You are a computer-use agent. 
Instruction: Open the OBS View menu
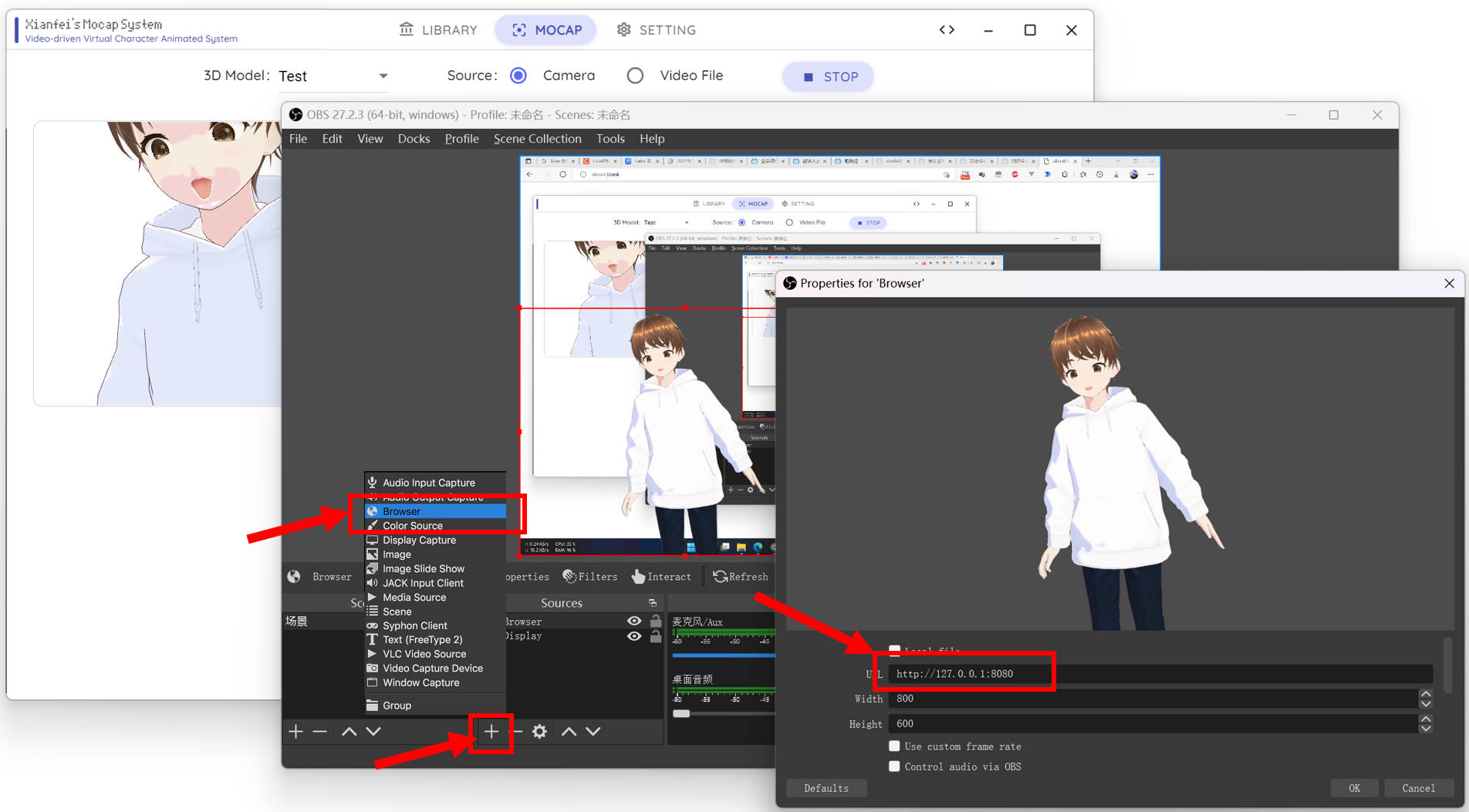point(370,139)
